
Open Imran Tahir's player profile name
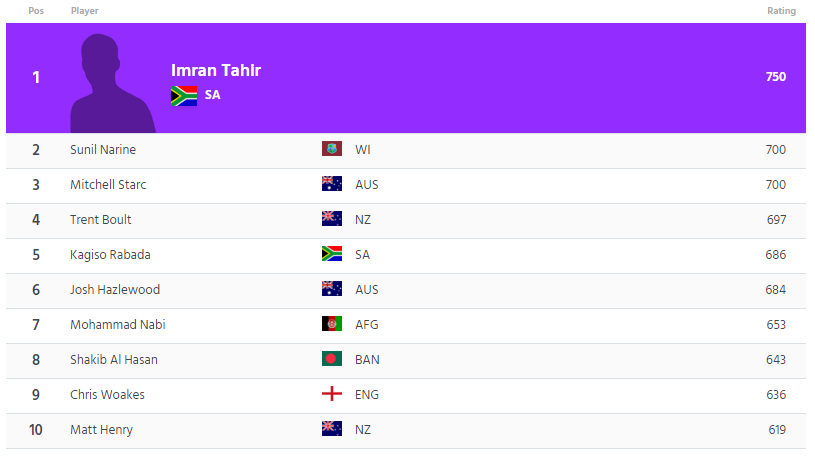coord(216,71)
